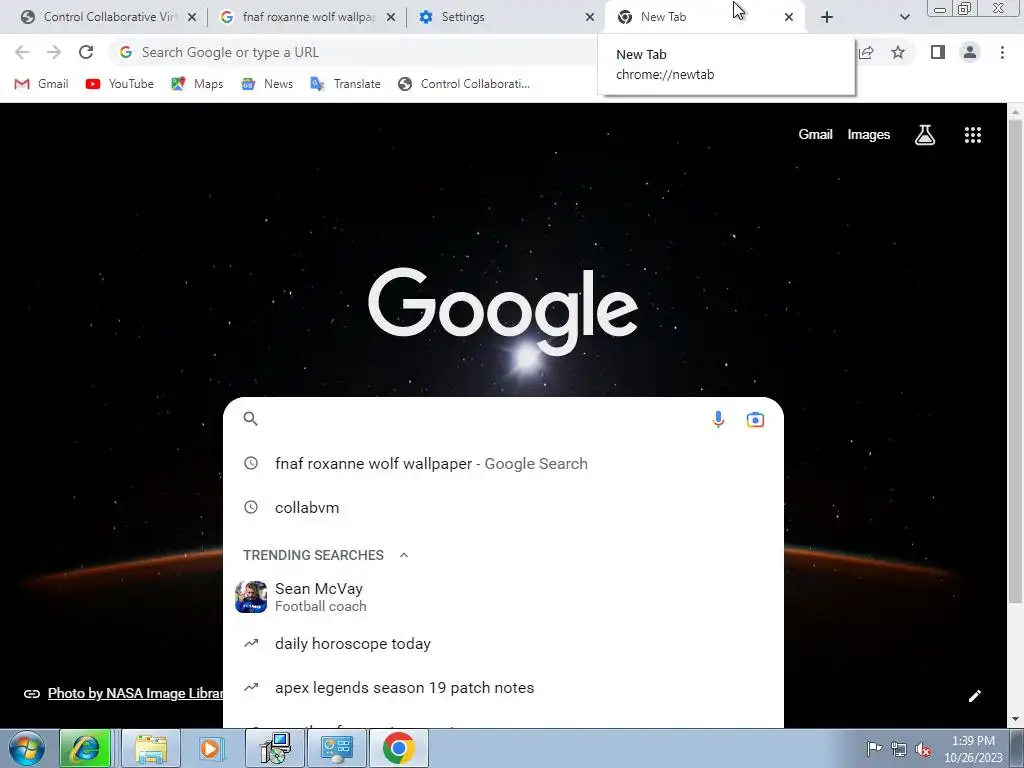The image size is (1024, 768).
Task: Switch to the fnaf roxanne wolf wallpaper tab
Action: point(307,17)
